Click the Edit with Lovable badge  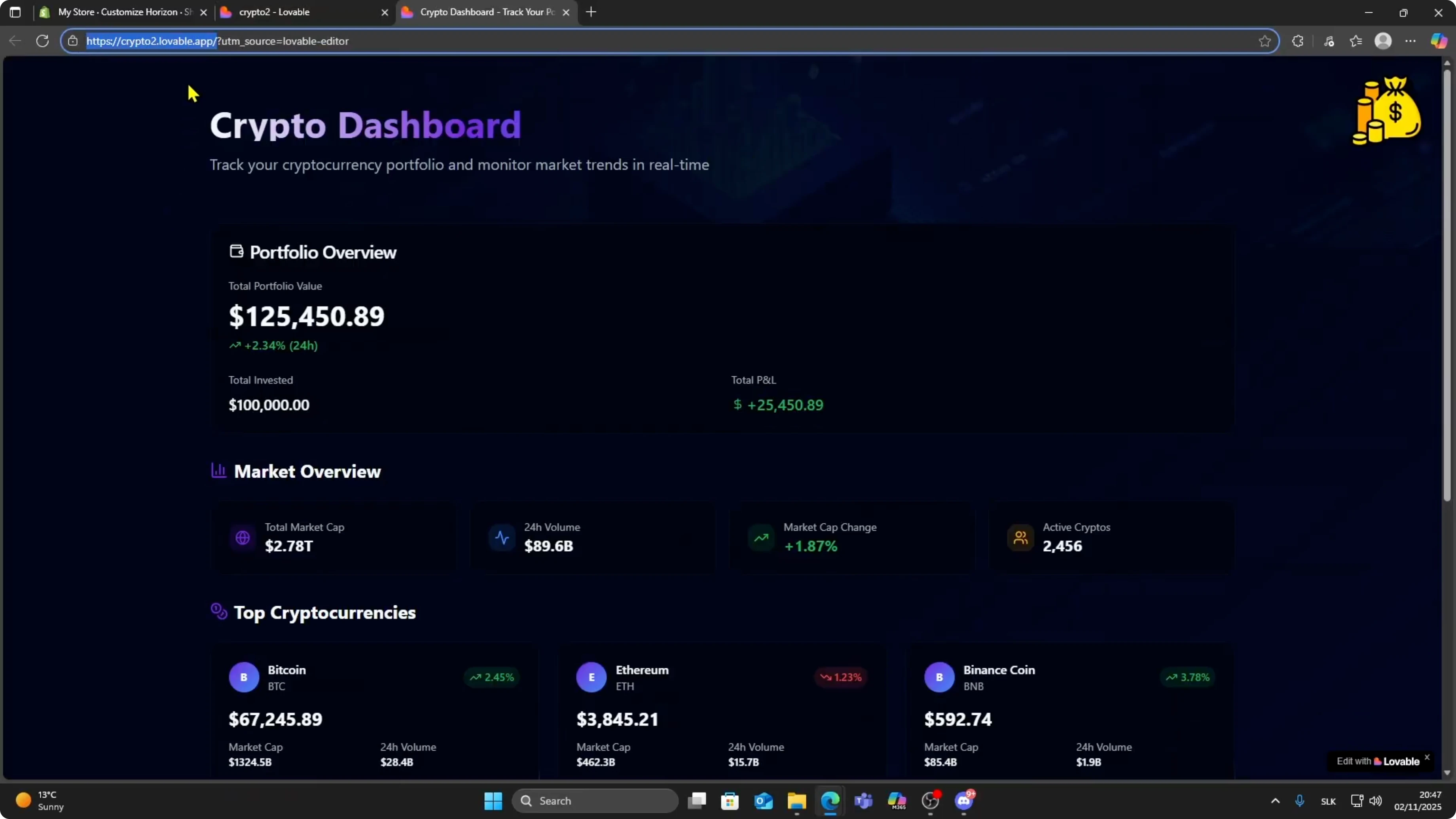(x=1377, y=761)
